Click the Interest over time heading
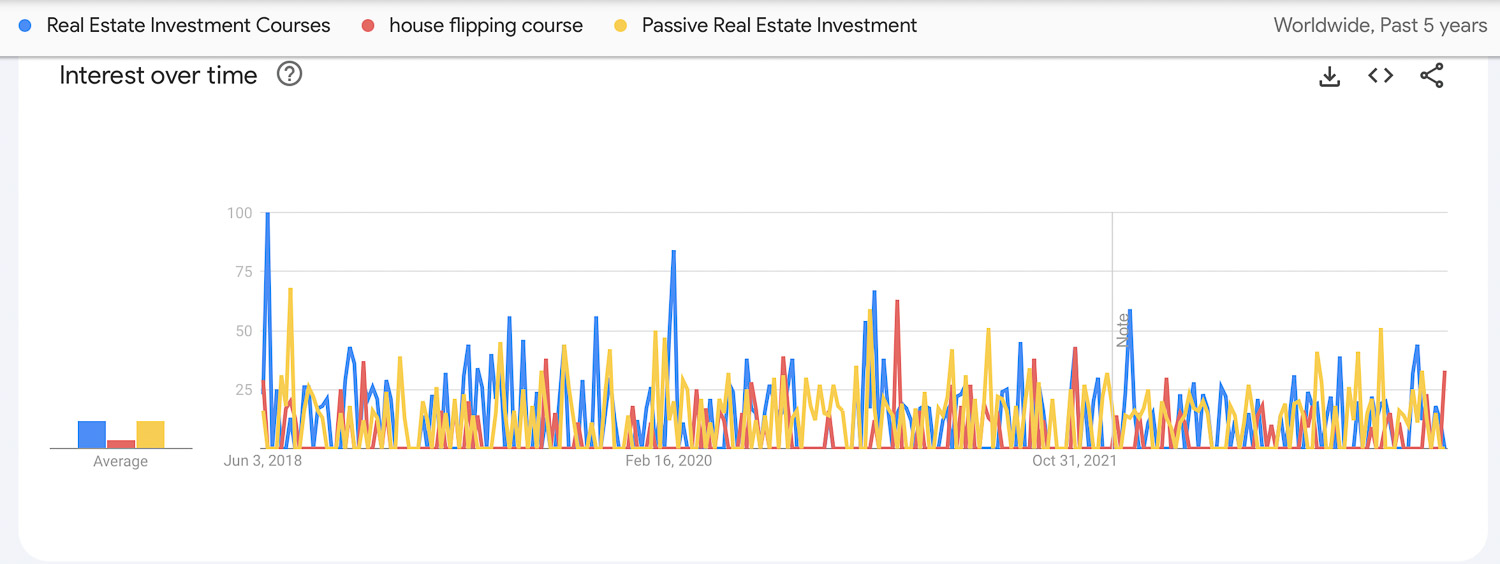This screenshot has height=564, width=1500. coord(158,75)
